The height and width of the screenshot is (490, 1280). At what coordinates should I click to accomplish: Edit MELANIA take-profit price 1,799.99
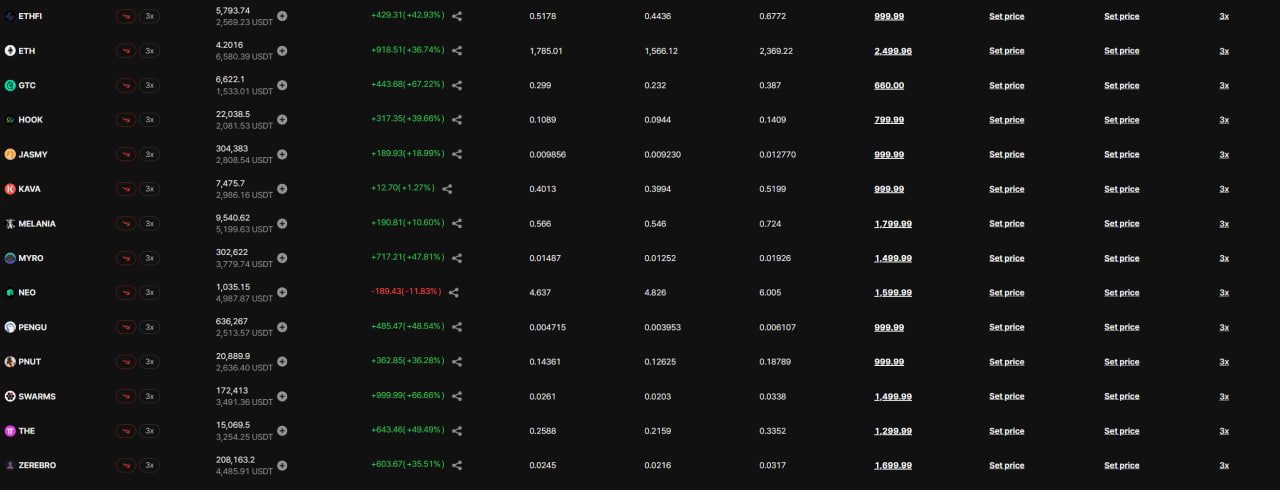point(893,223)
